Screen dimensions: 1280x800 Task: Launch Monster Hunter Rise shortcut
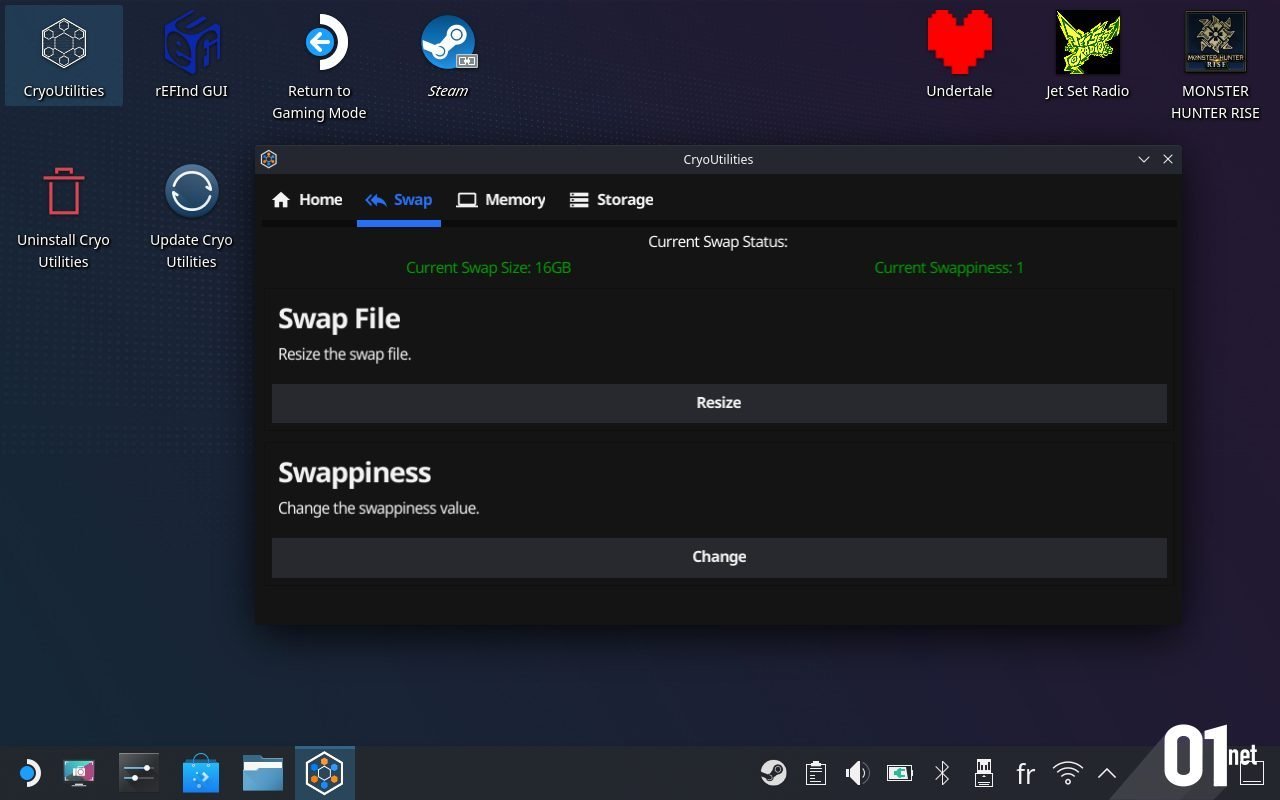point(1215,67)
